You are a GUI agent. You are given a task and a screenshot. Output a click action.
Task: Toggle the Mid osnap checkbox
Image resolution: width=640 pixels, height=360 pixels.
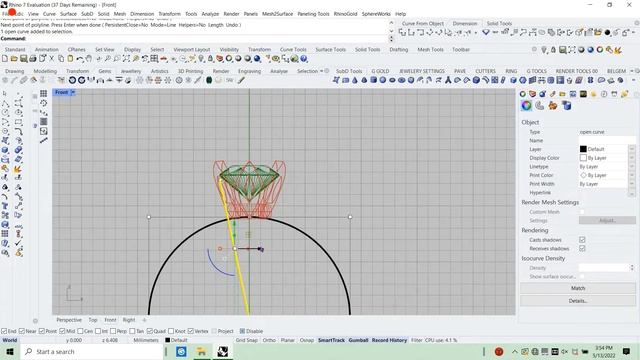[x=62, y=331]
